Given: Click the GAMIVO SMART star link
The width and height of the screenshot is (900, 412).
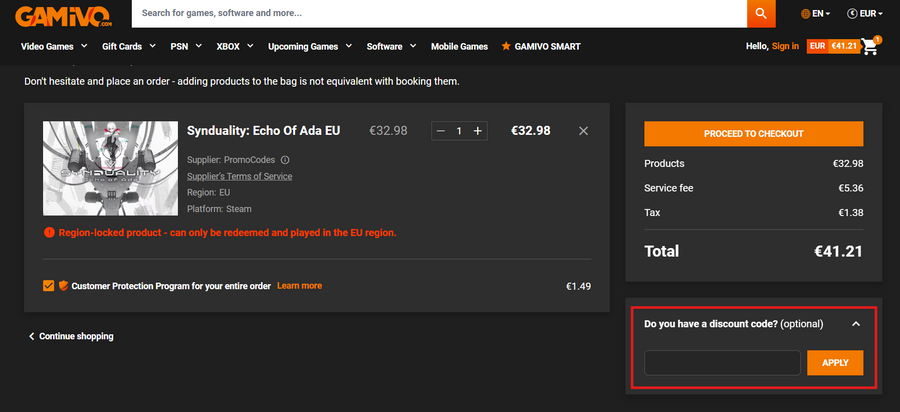Looking at the screenshot, I should [x=541, y=46].
